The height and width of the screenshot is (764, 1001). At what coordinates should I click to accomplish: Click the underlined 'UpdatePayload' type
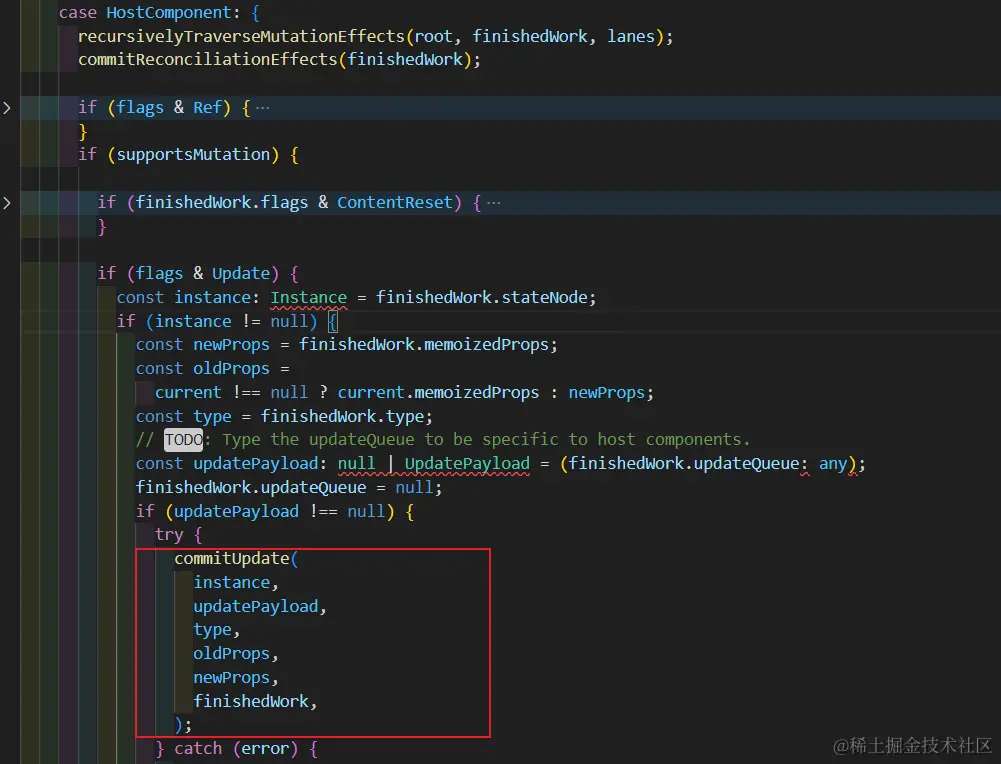[467, 463]
